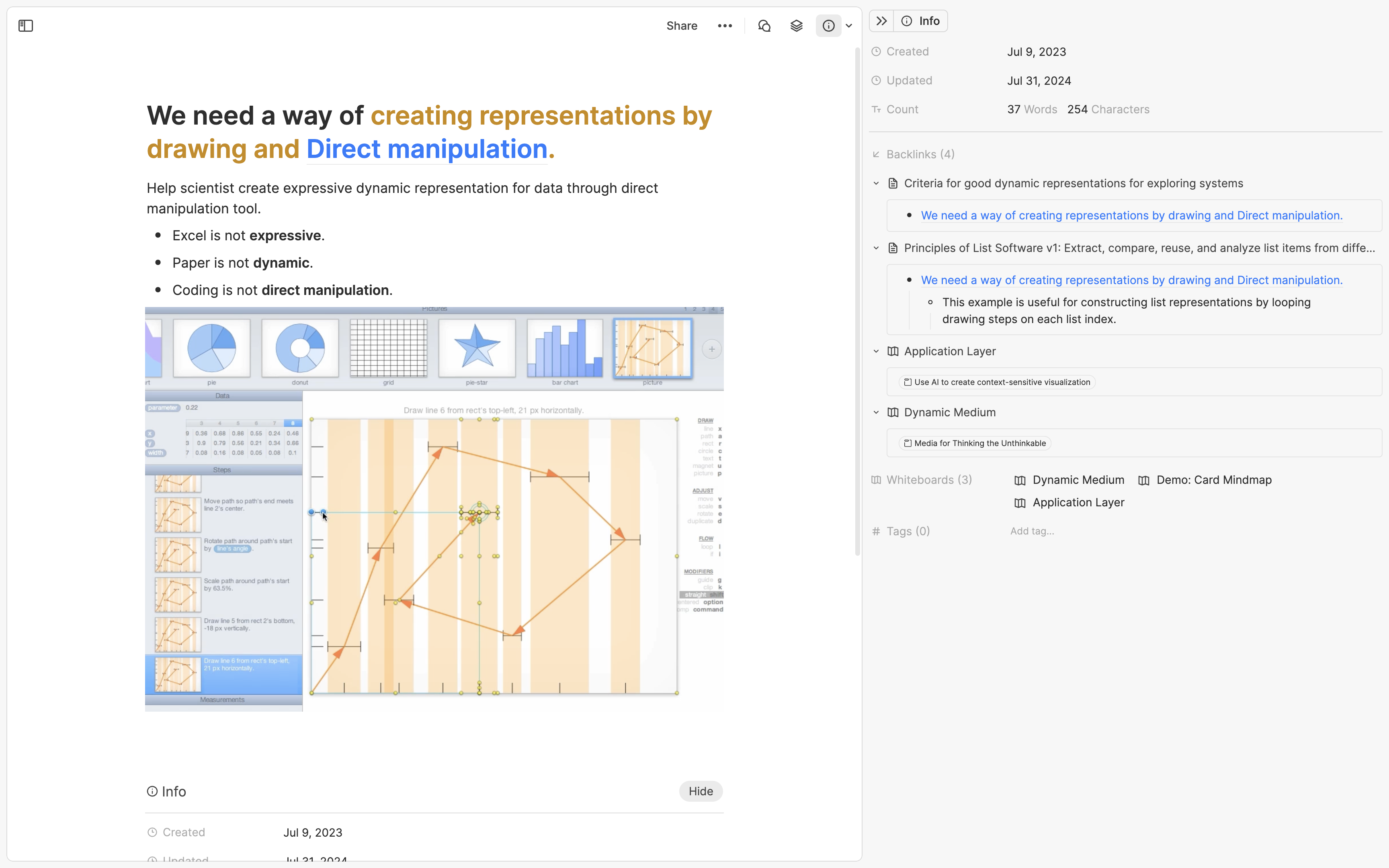Open card Media for Thinking the Unthinkable
The image size is (1389, 868).
975,443
